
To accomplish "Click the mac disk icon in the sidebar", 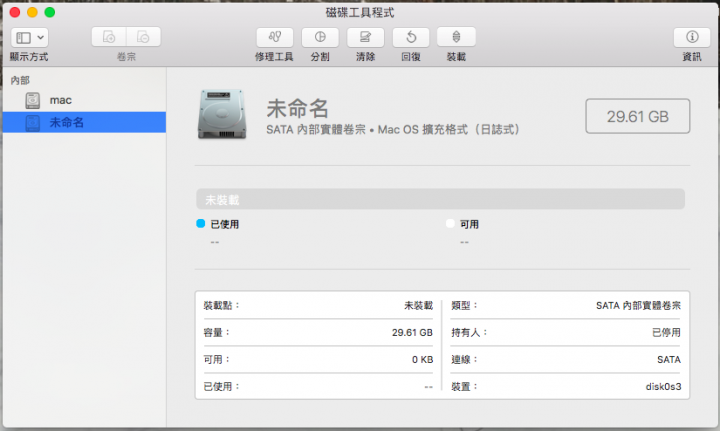I will (33, 101).
